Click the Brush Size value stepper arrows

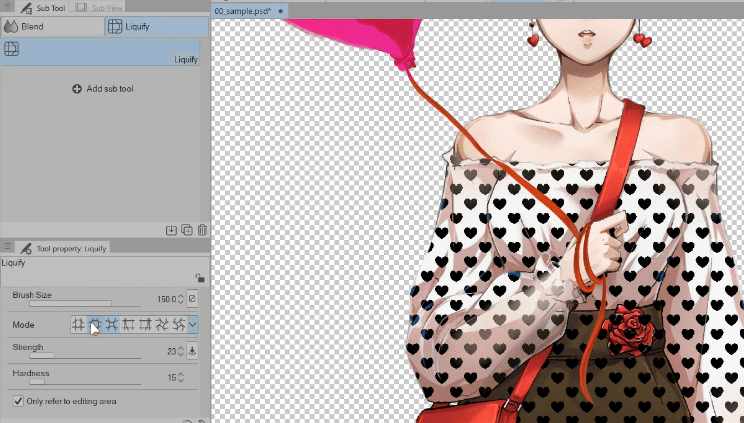[180, 298]
